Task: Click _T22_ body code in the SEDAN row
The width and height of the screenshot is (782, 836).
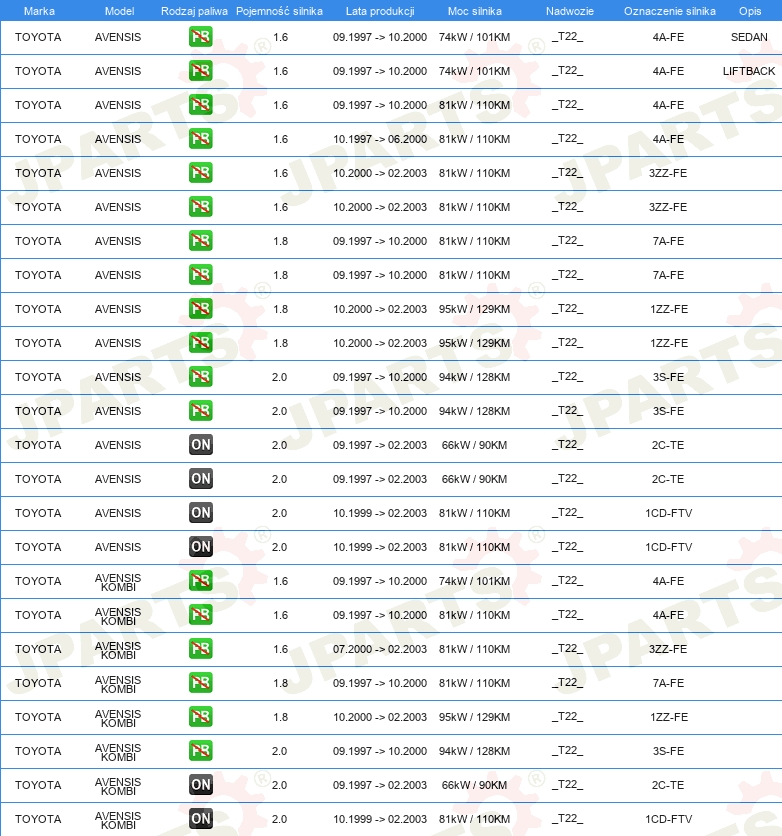Action: click(567, 37)
